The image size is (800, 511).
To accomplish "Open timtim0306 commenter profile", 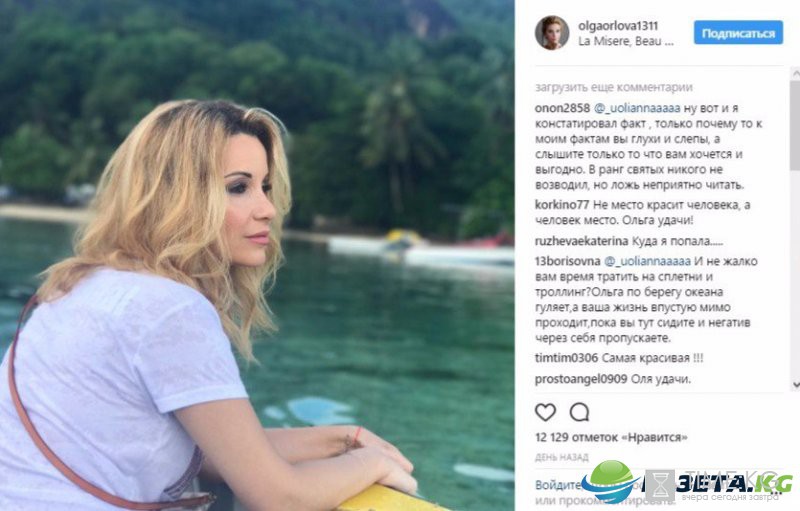I will point(566,358).
